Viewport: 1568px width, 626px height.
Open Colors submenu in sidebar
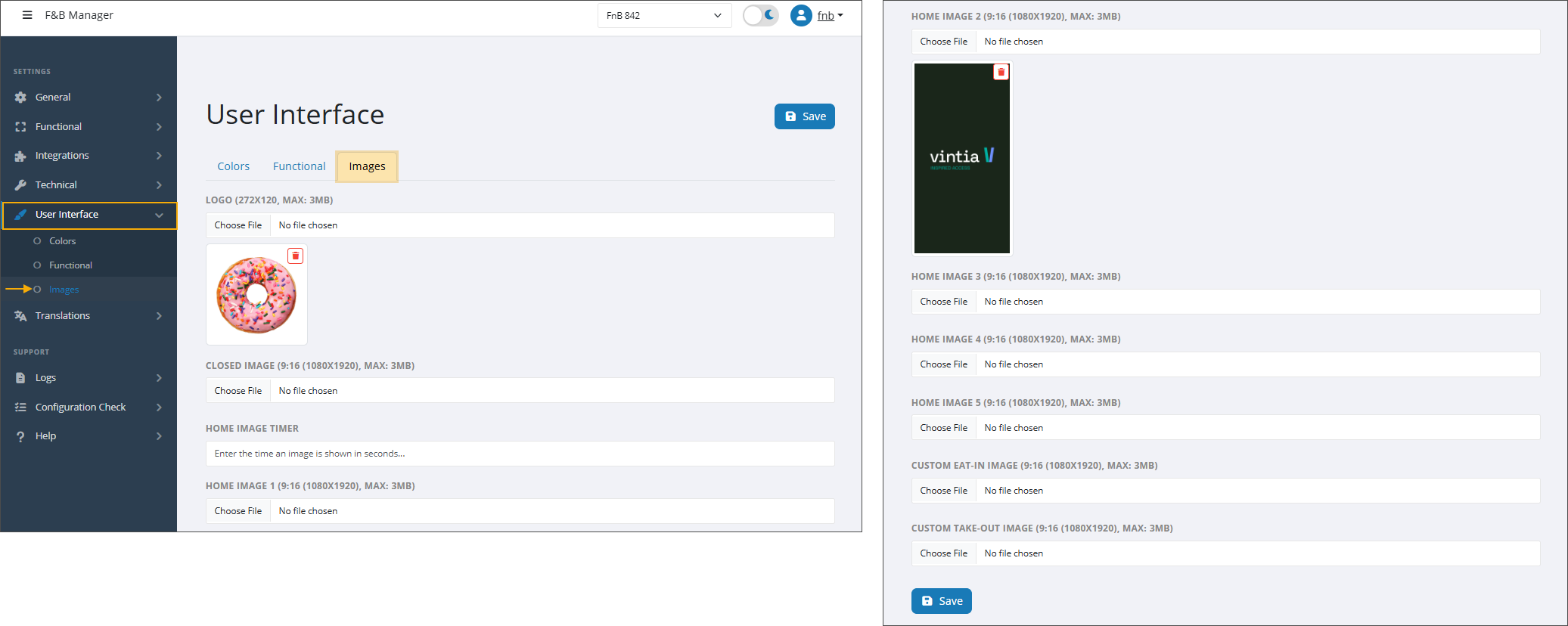point(62,241)
